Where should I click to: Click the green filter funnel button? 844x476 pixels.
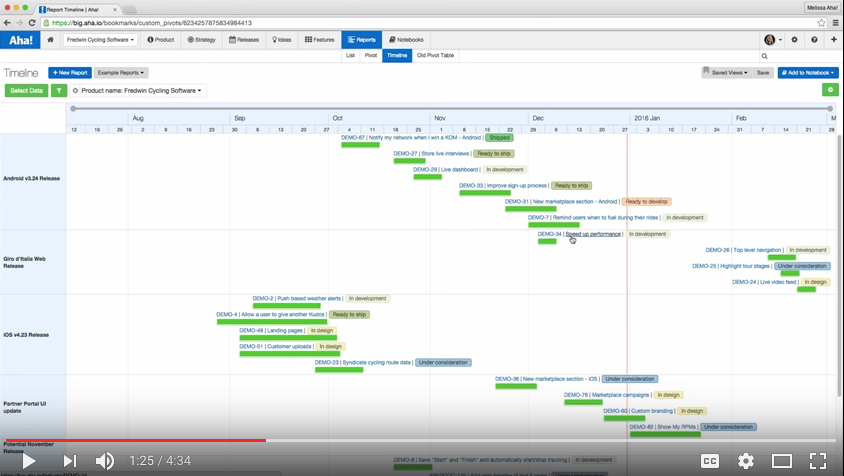pyautogui.click(x=59, y=90)
